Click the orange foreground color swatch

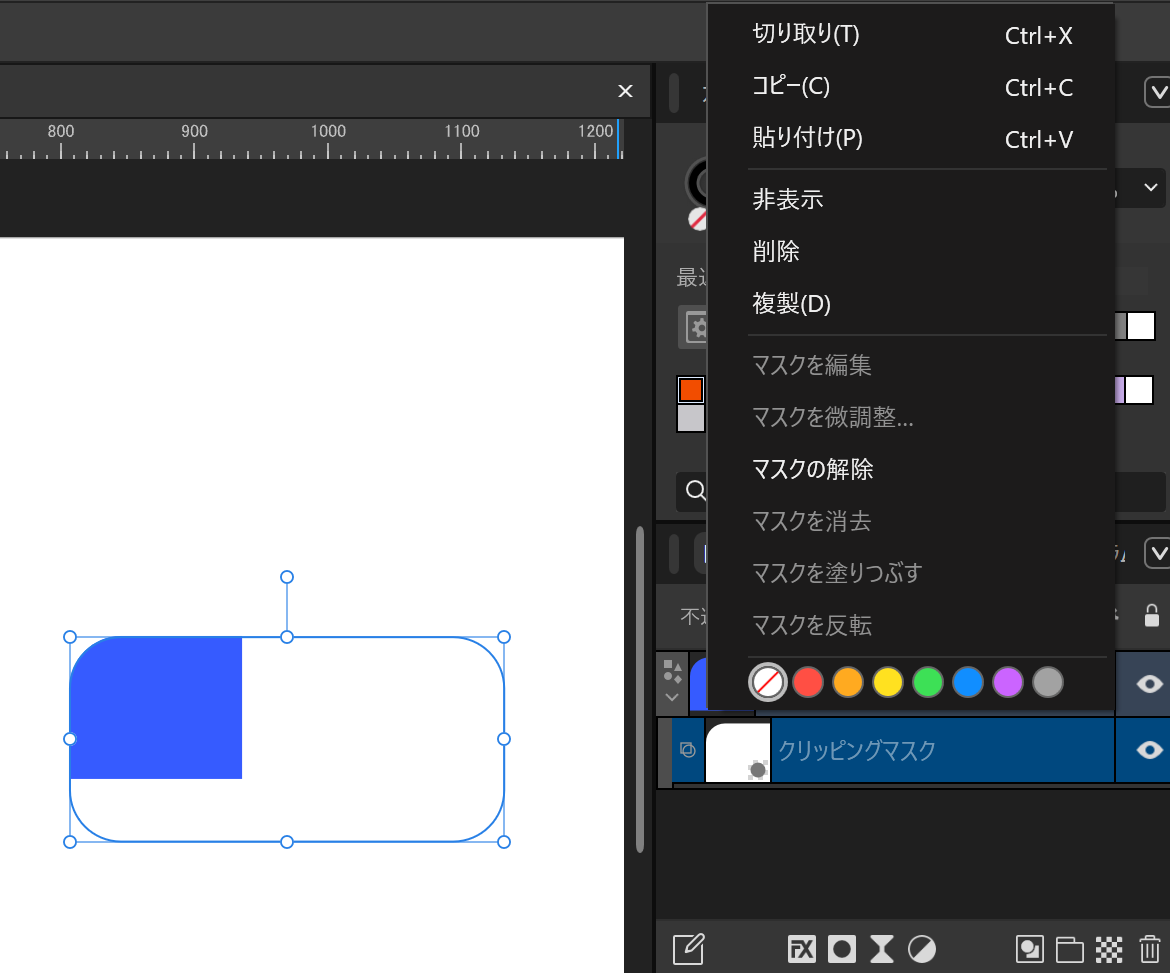point(691,389)
